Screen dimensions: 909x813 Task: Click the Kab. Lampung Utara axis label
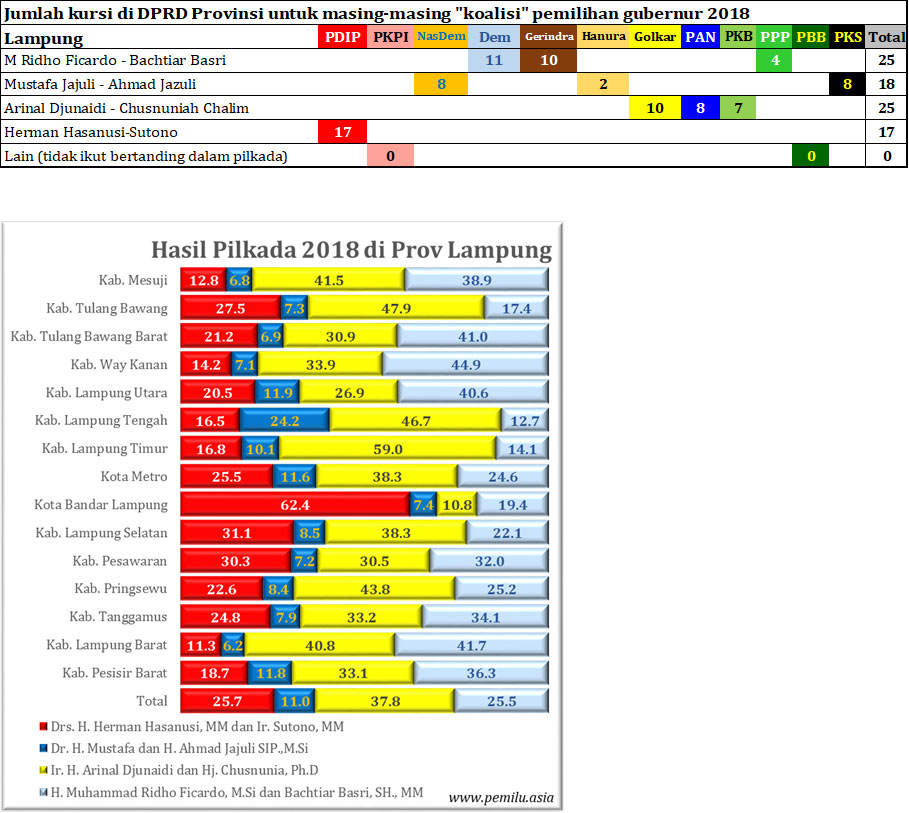point(107,393)
